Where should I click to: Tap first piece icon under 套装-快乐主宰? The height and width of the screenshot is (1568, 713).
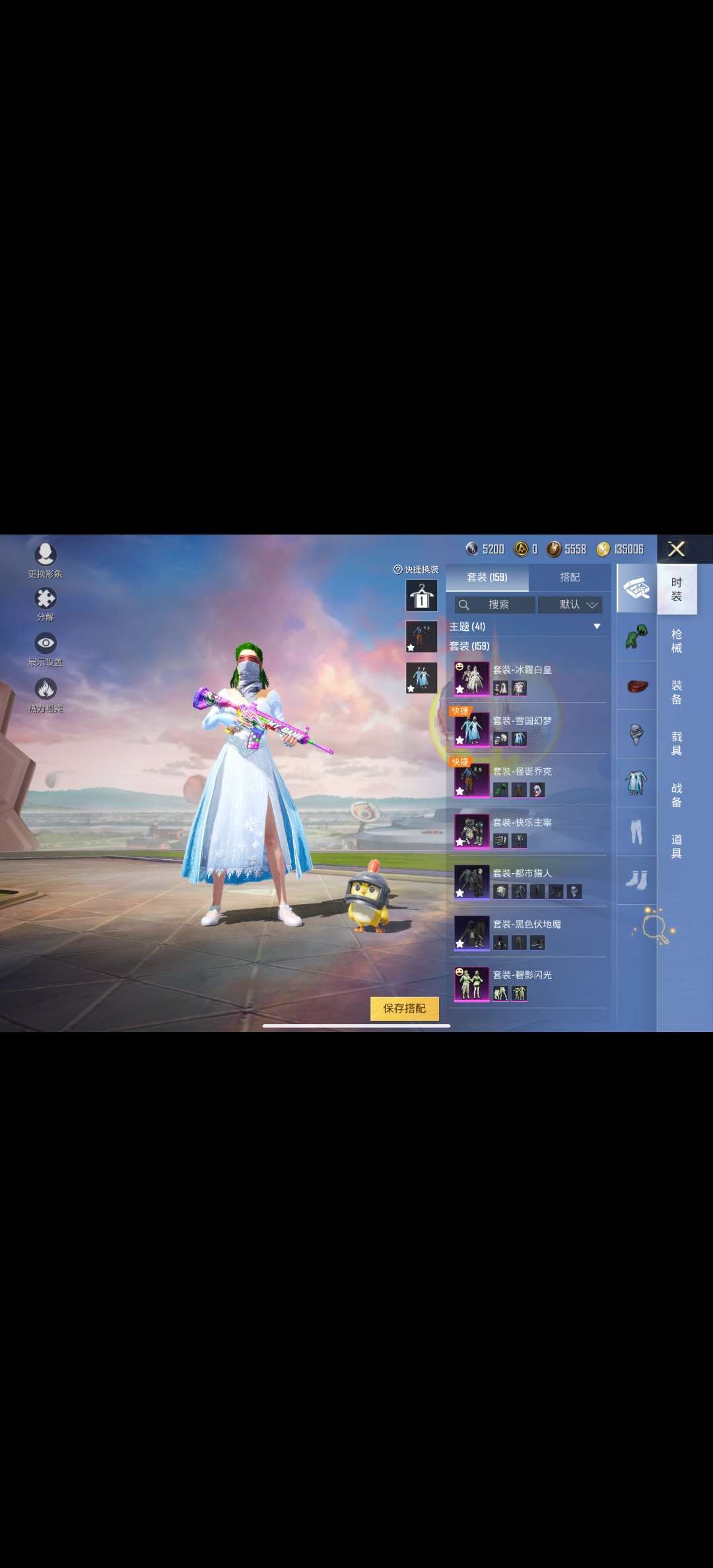tap(500, 841)
